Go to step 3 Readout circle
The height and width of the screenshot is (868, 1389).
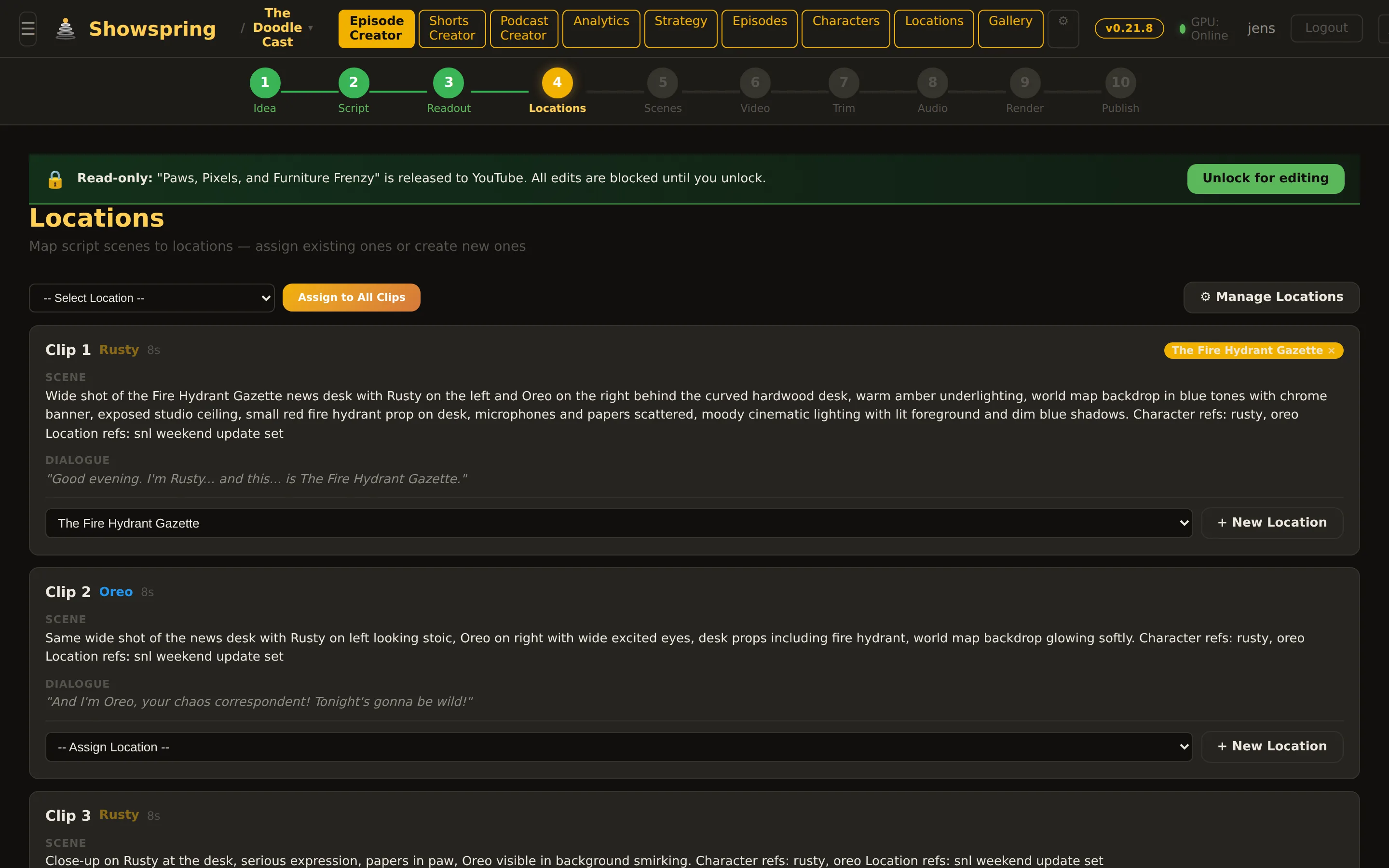[x=448, y=82]
